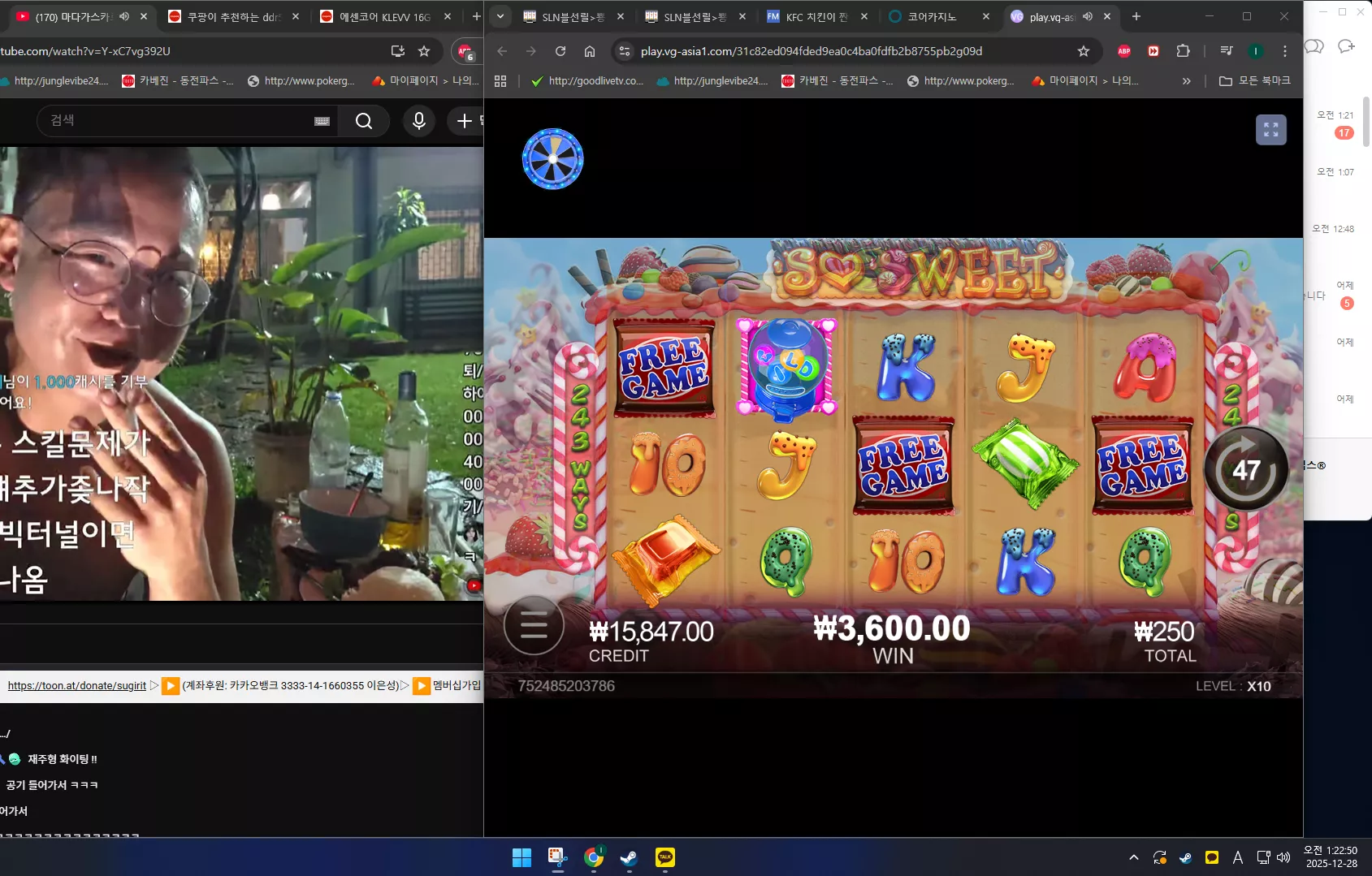Click the YouTube search magnifier button

pyautogui.click(x=364, y=121)
